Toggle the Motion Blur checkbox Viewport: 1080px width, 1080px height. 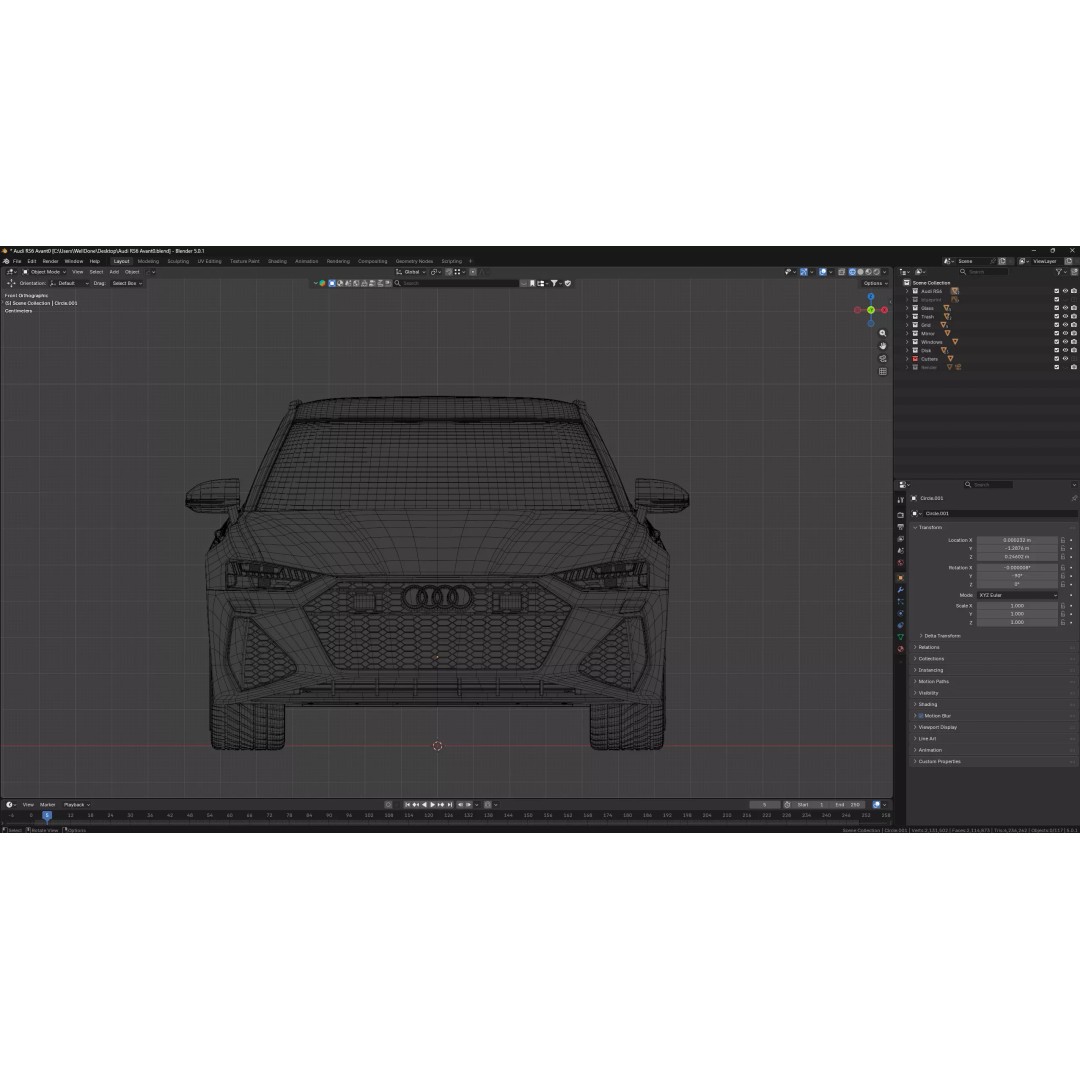921,716
